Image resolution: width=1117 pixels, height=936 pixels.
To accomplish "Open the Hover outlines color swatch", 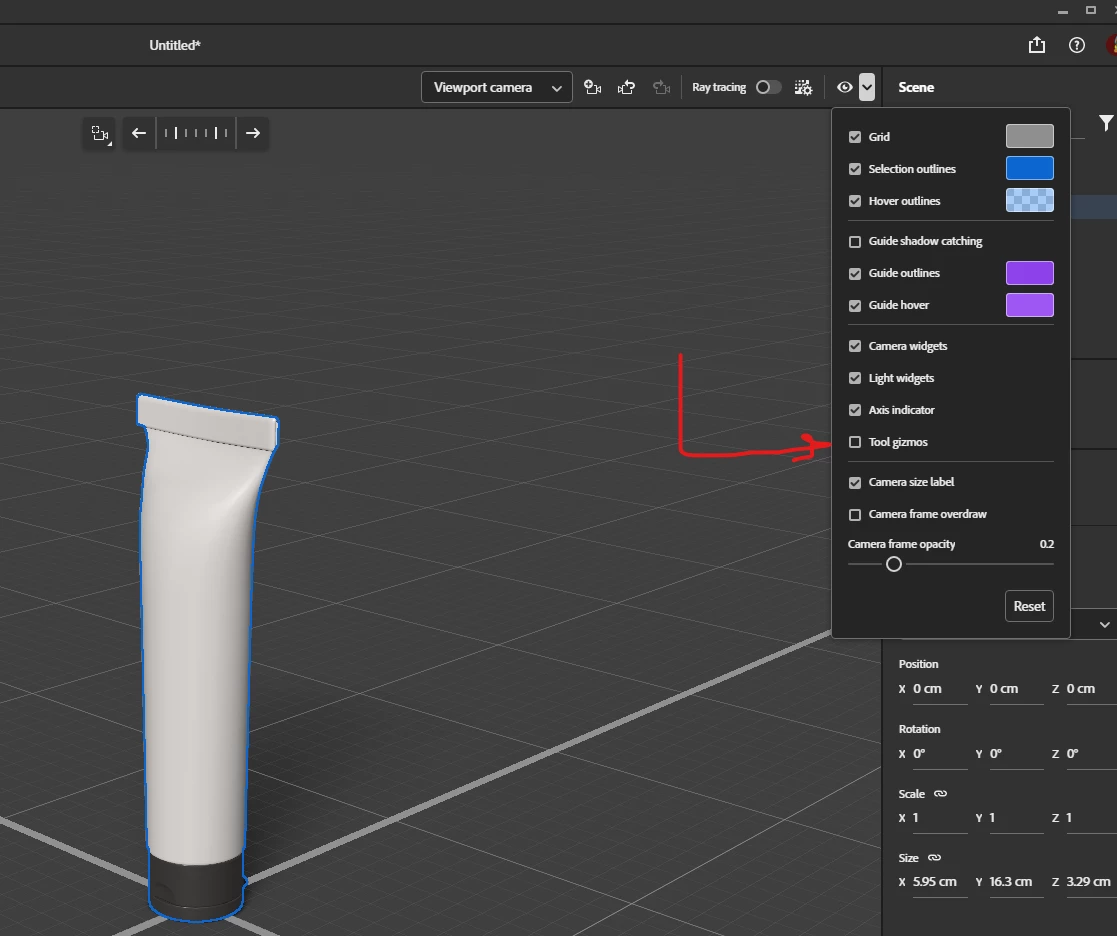I will (1029, 200).
